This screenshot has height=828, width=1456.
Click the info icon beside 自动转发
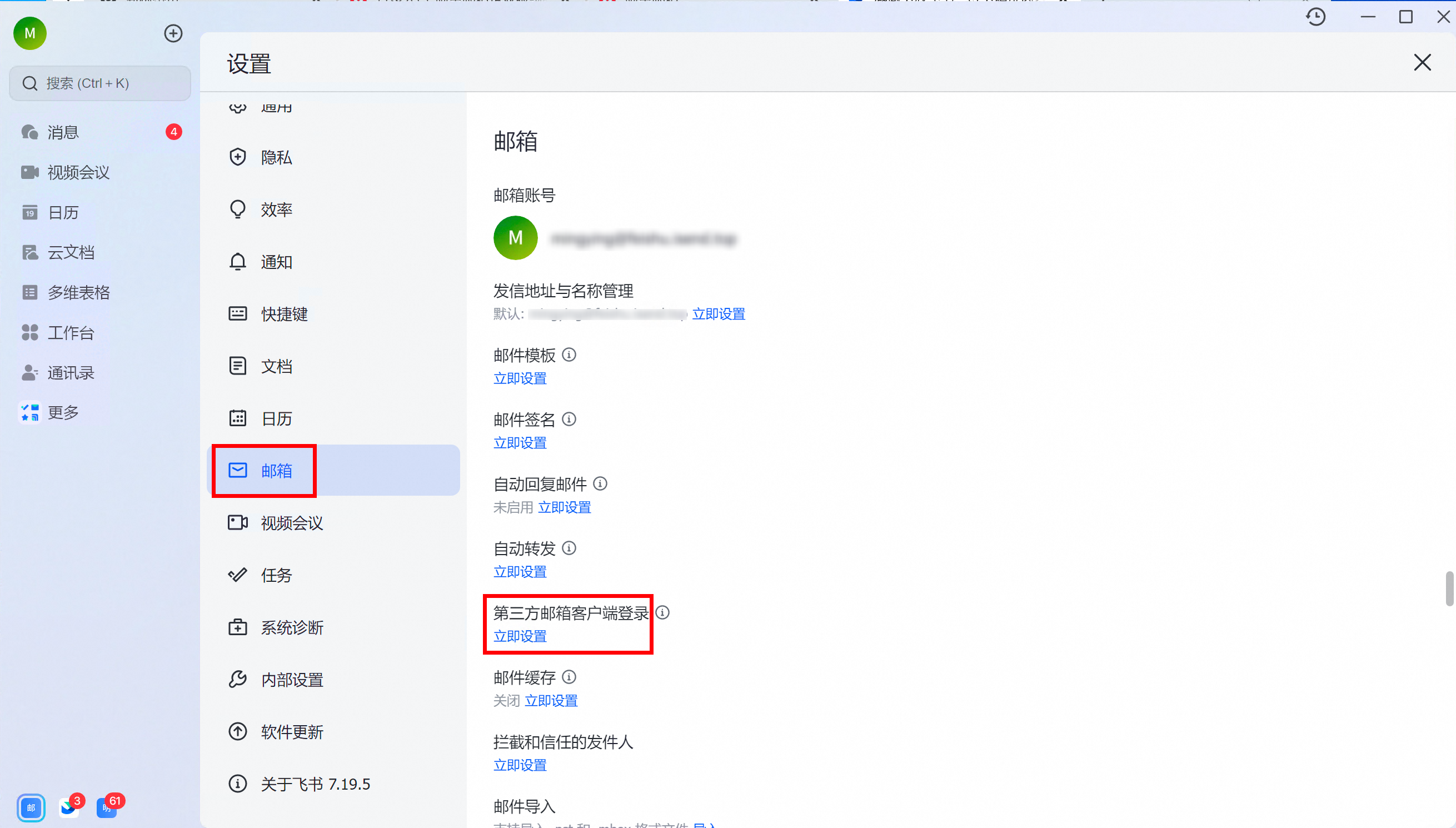coord(569,547)
